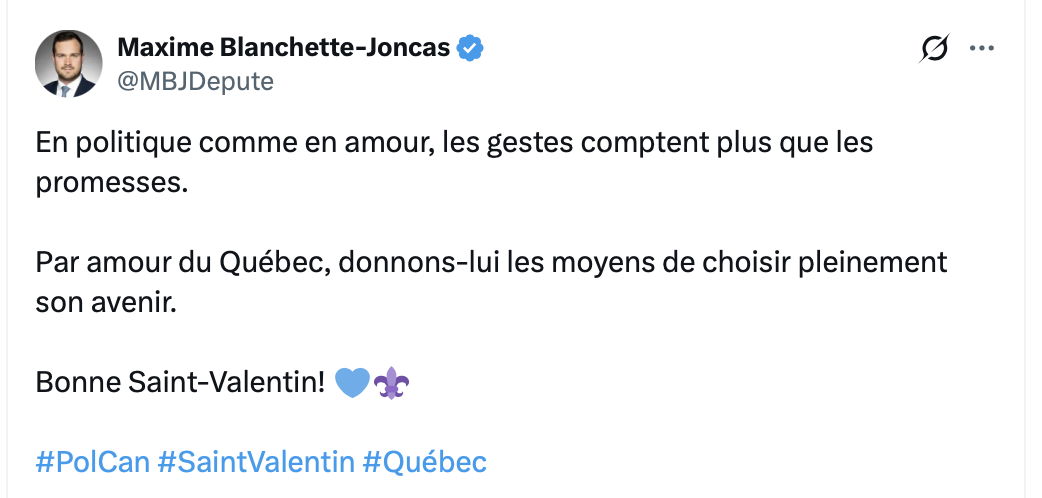Follow the #PolCan hashtag
Screen dimensions: 1042x498
92,462
